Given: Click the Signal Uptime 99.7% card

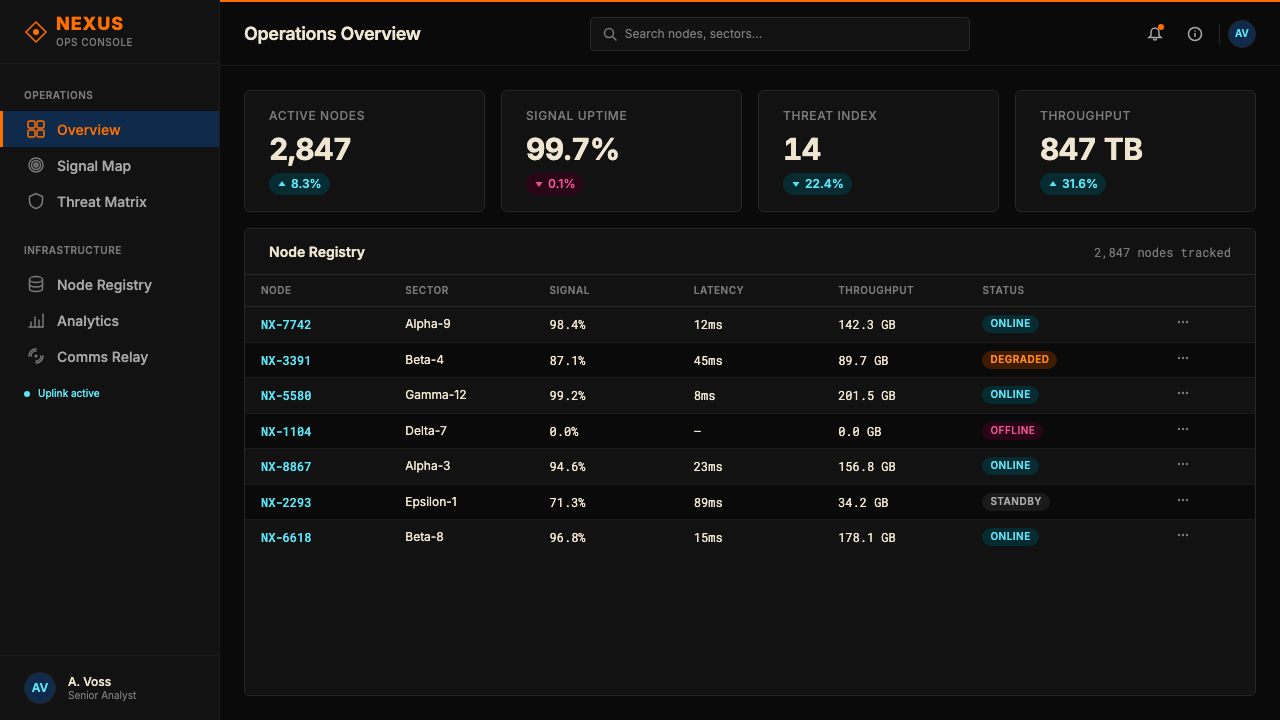Looking at the screenshot, I should click(621, 151).
